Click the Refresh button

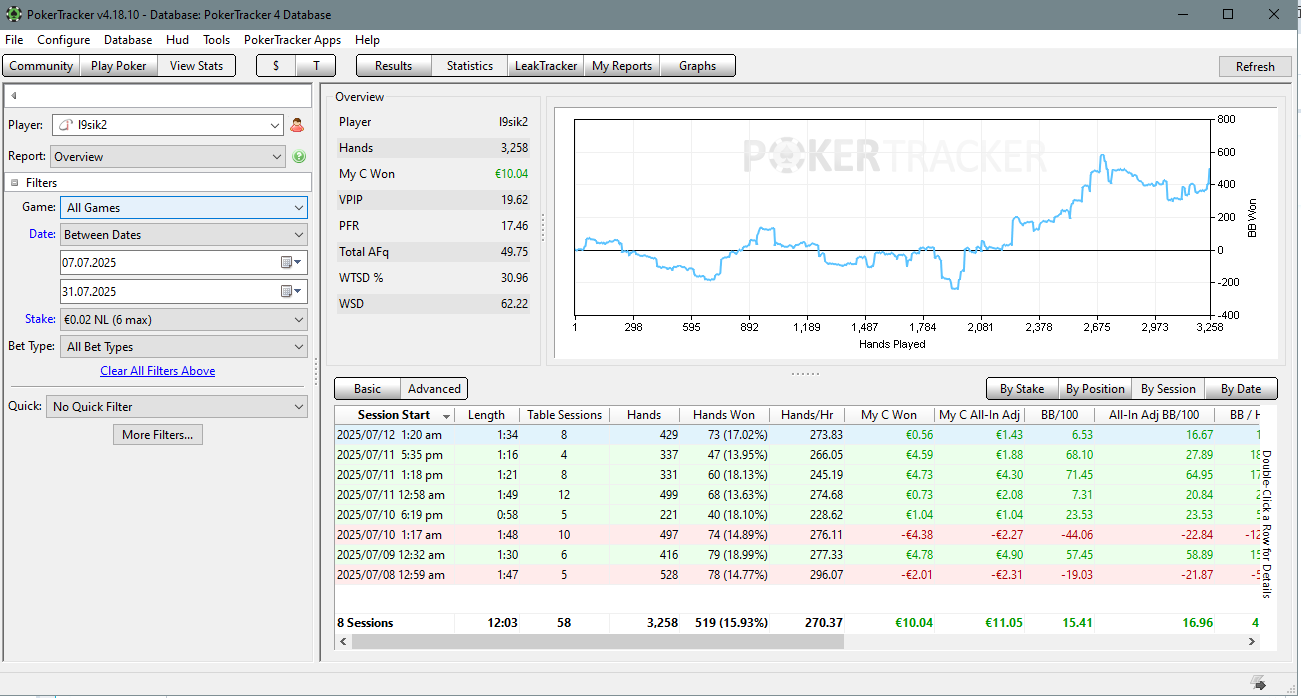1255,67
